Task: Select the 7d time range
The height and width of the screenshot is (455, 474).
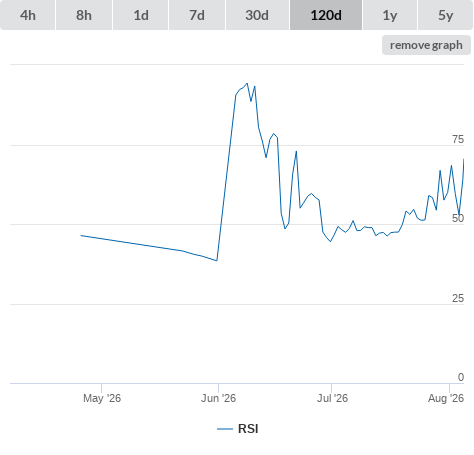Action: (x=197, y=15)
